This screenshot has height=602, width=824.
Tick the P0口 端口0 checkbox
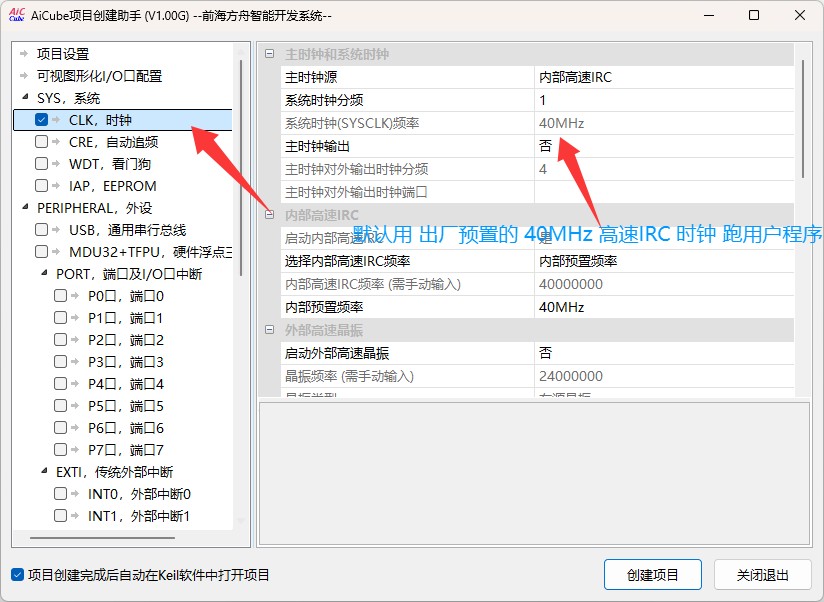click(60, 296)
